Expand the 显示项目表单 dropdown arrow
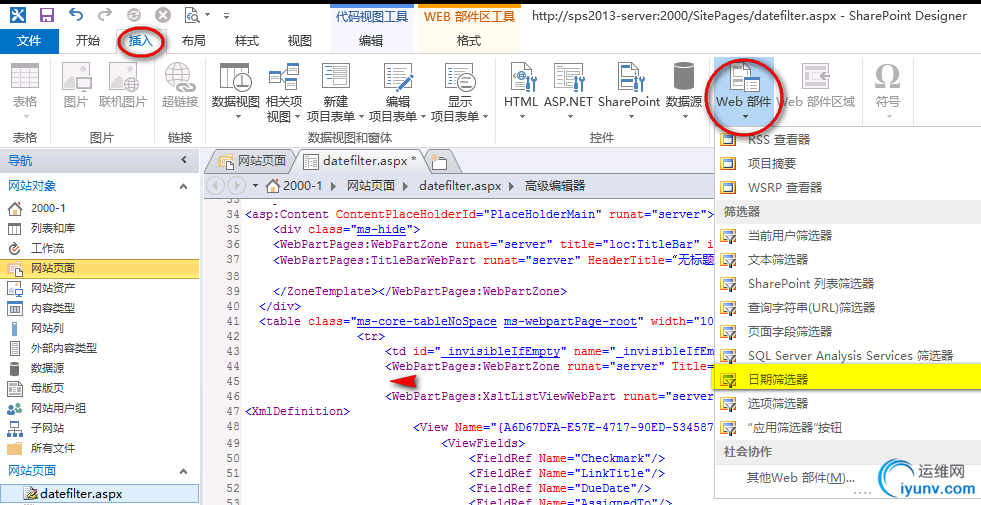 tap(485, 117)
